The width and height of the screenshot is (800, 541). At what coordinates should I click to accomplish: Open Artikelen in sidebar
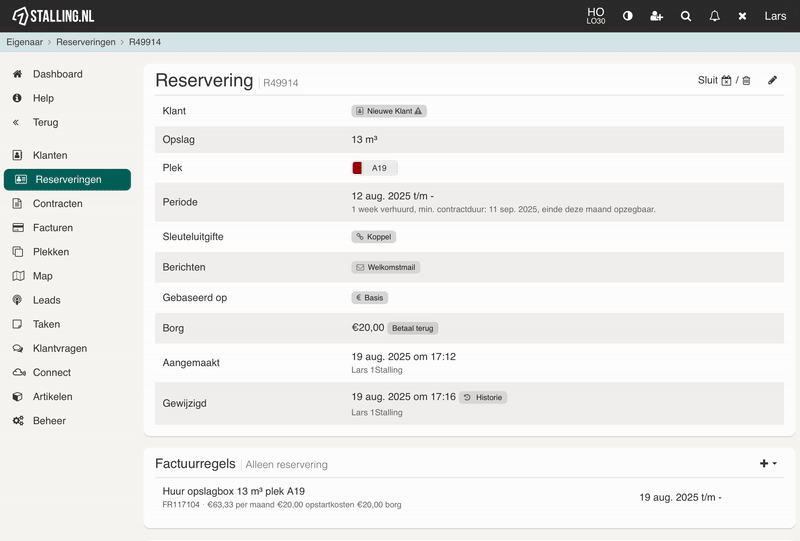point(53,397)
